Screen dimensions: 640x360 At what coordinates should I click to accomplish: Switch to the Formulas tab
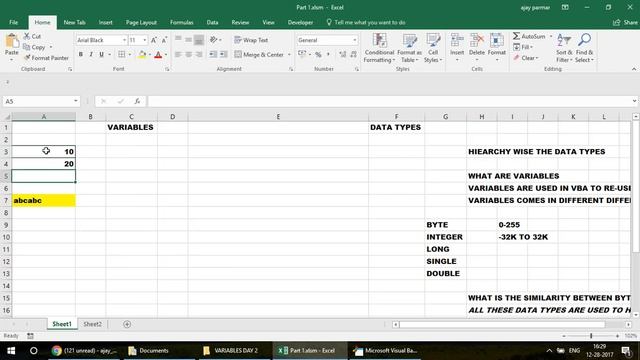pyautogui.click(x=182, y=22)
